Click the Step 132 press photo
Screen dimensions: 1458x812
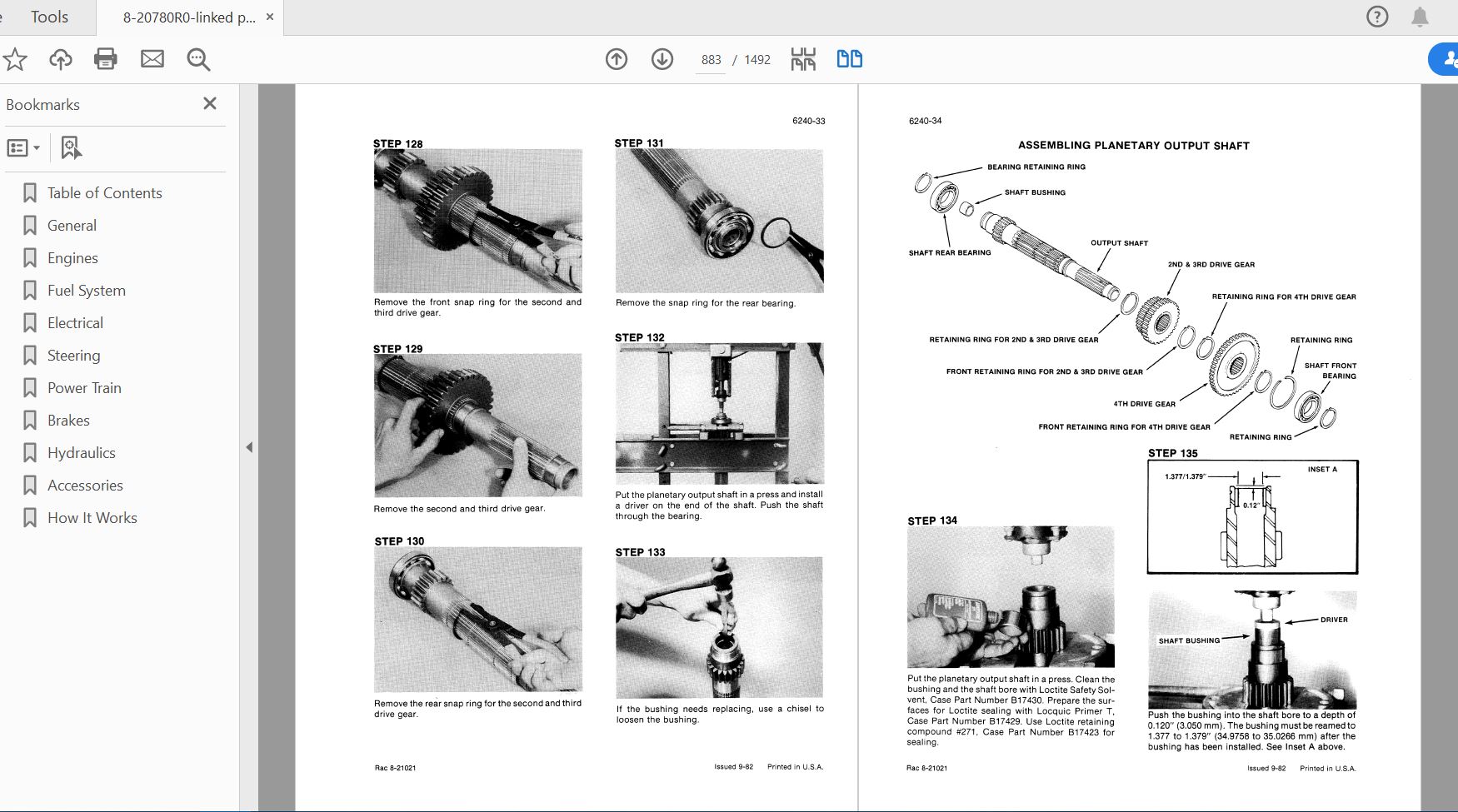pos(720,413)
